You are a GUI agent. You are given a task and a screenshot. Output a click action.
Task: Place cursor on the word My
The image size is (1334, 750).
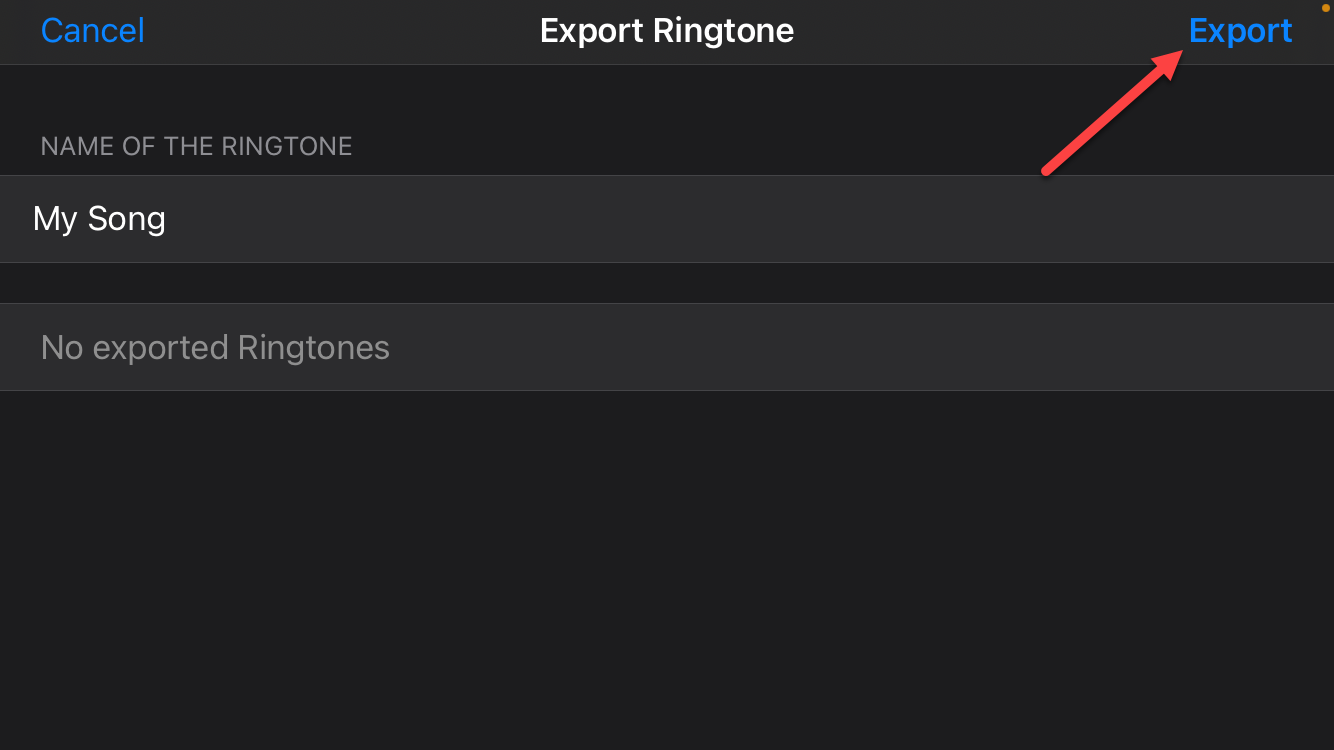[55, 219]
